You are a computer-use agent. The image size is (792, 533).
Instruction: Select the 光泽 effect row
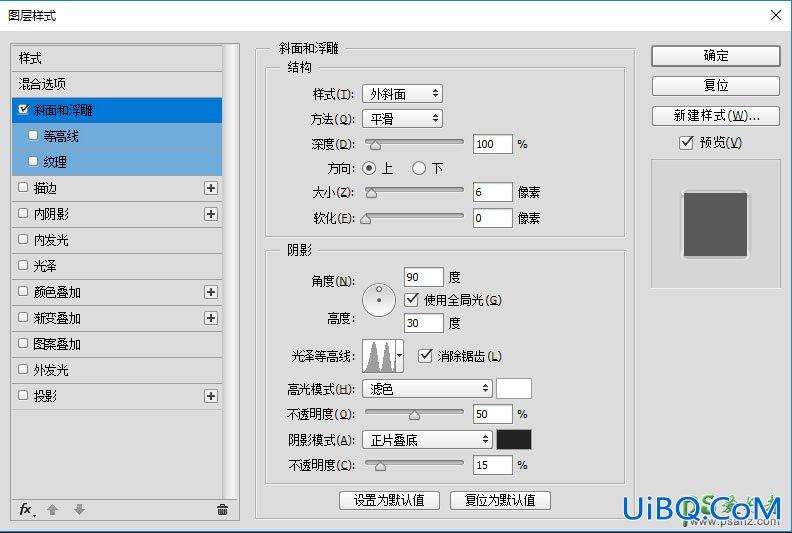117,266
